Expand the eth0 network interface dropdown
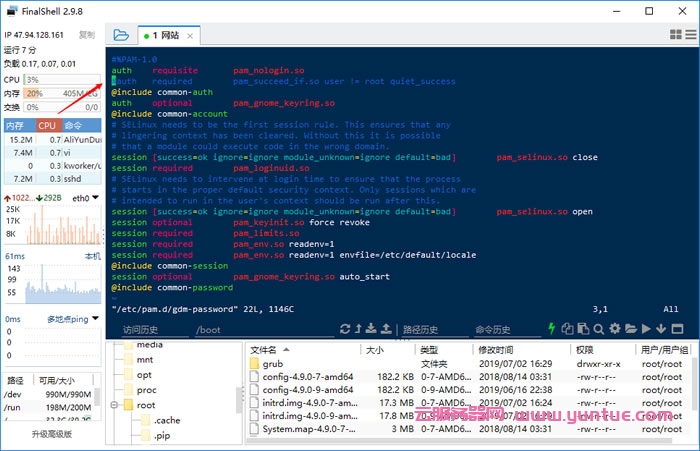This screenshot has width=700, height=451. click(88, 198)
